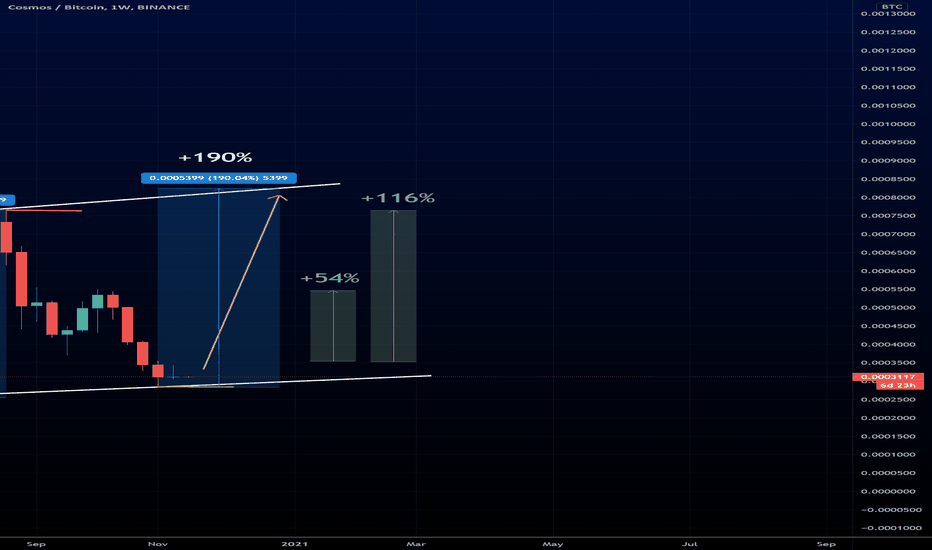Click the 0.0006500 price axis label
Image resolution: width=932 pixels, height=550 pixels.
(x=888, y=253)
